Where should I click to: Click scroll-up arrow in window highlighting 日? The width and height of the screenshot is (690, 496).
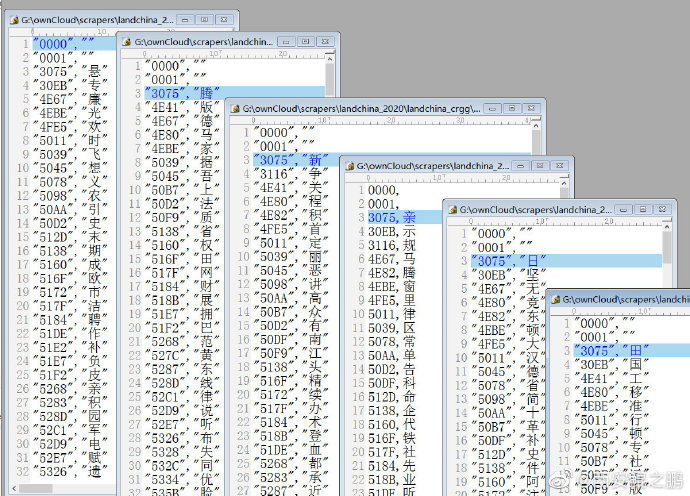(667, 227)
